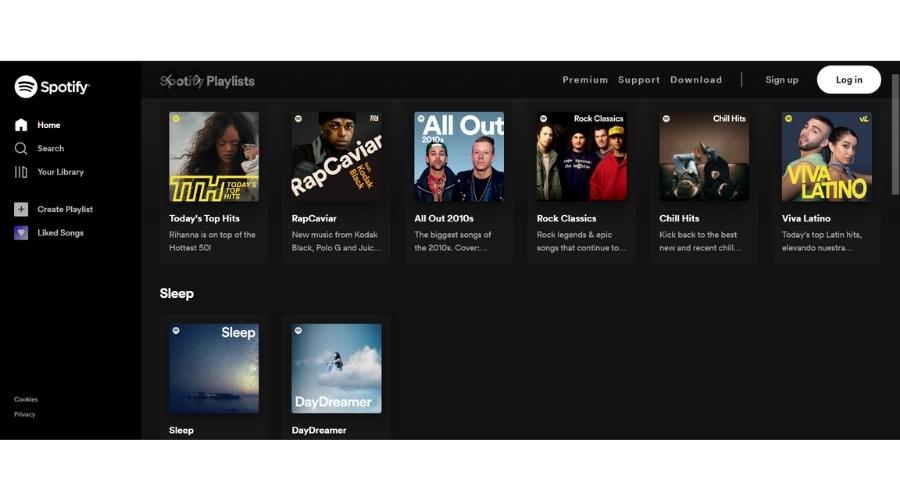Go back using the left arrow

169,80
